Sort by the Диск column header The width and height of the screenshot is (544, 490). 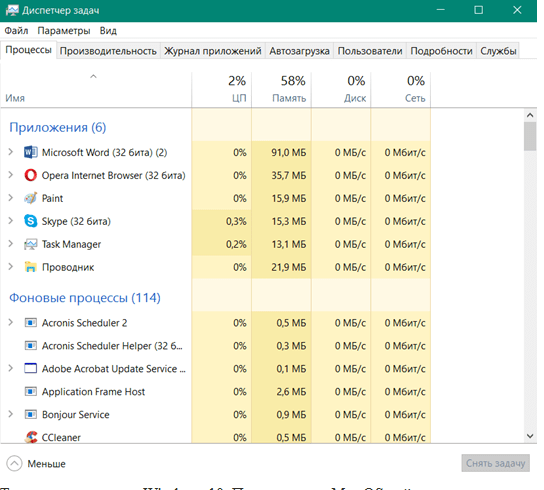(x=341, y=90)
